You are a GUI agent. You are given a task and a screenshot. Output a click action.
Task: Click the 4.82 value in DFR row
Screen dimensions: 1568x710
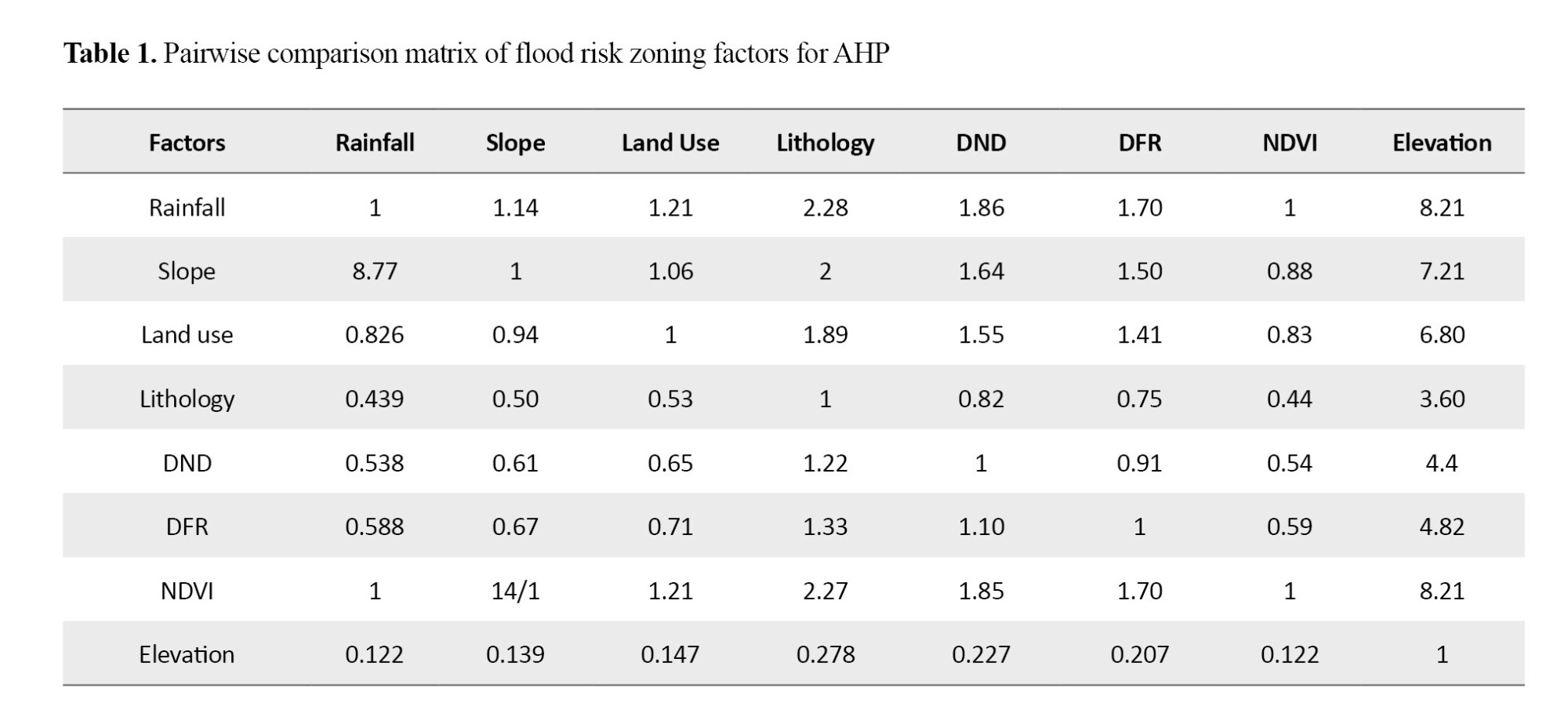1441,526
